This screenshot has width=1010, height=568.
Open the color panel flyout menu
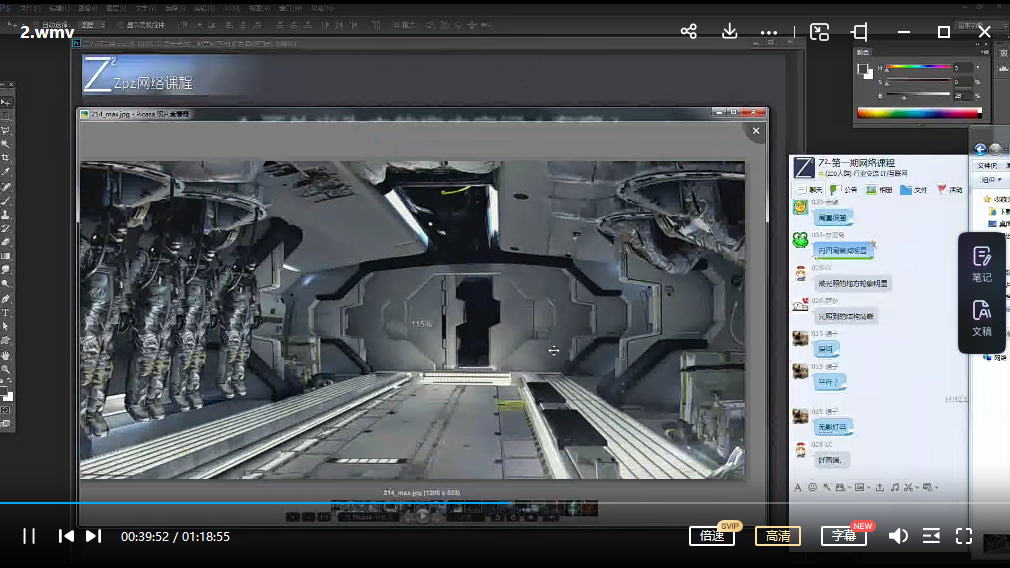[985, 52]
